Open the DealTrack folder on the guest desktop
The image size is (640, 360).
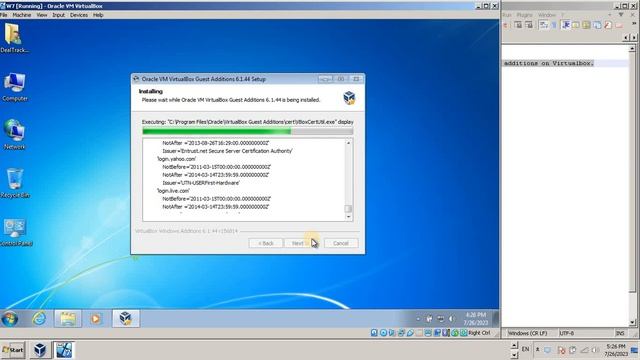coord(14,38)
